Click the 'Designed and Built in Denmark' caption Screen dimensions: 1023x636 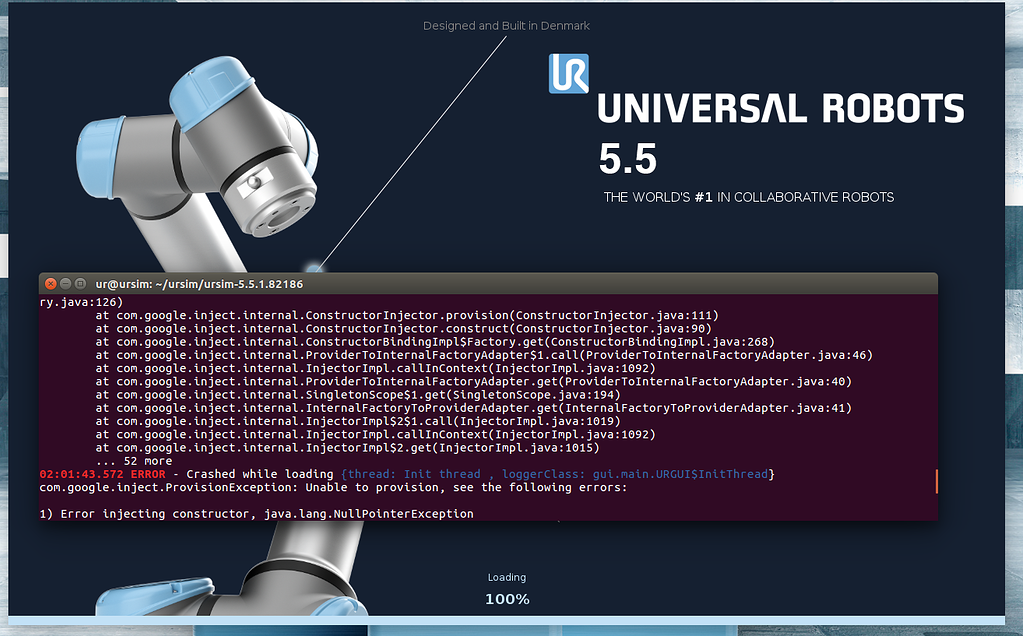(x=506, y=25)
